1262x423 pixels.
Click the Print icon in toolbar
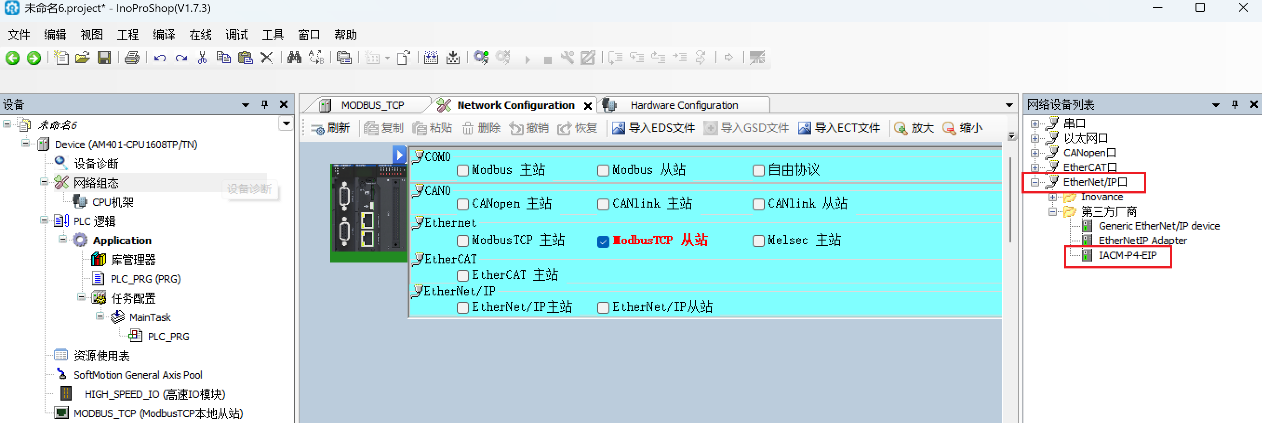click(x=131, y=58)
